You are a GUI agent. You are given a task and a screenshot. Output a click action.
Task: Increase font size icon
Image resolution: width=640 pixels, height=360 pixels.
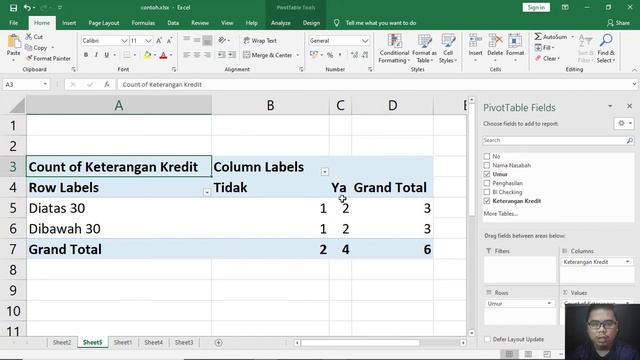(x=159, y=41)
